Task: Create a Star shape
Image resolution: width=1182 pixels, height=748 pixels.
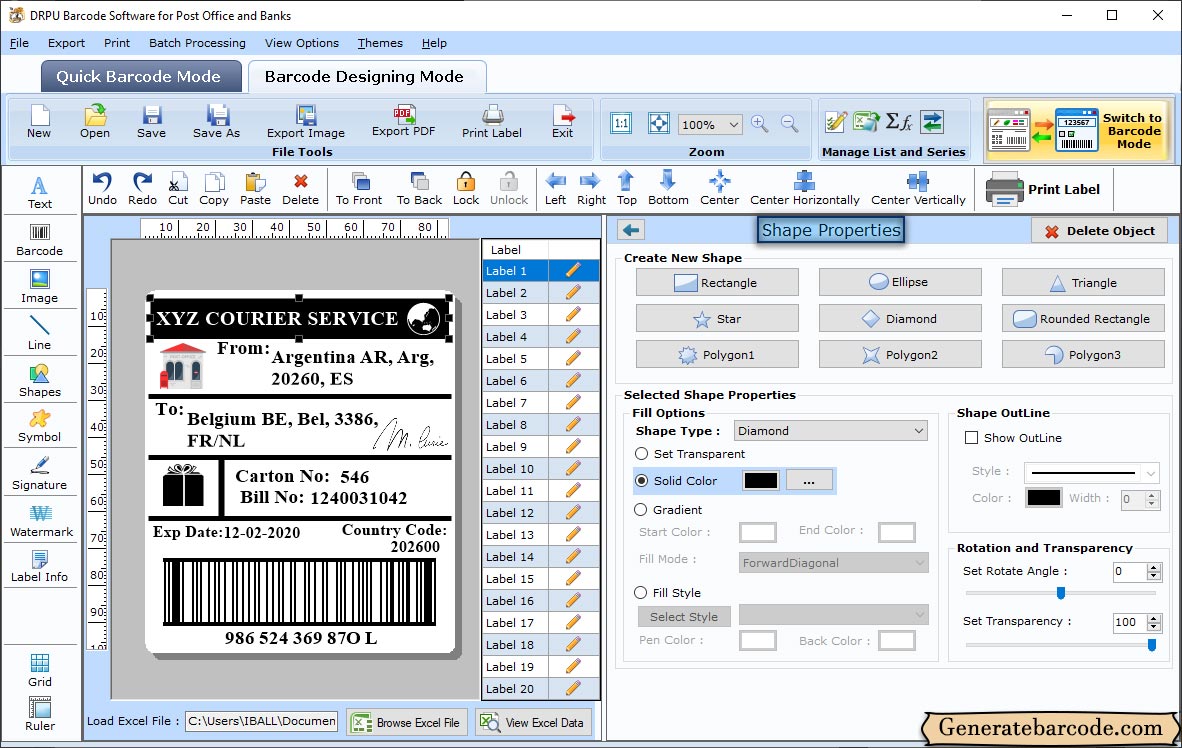Action: click(x=717, y=319)
